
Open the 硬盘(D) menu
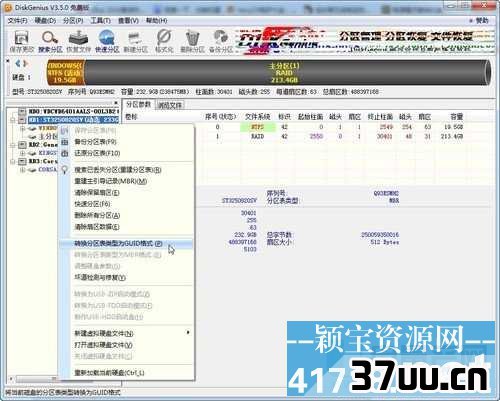coord(45,21)
